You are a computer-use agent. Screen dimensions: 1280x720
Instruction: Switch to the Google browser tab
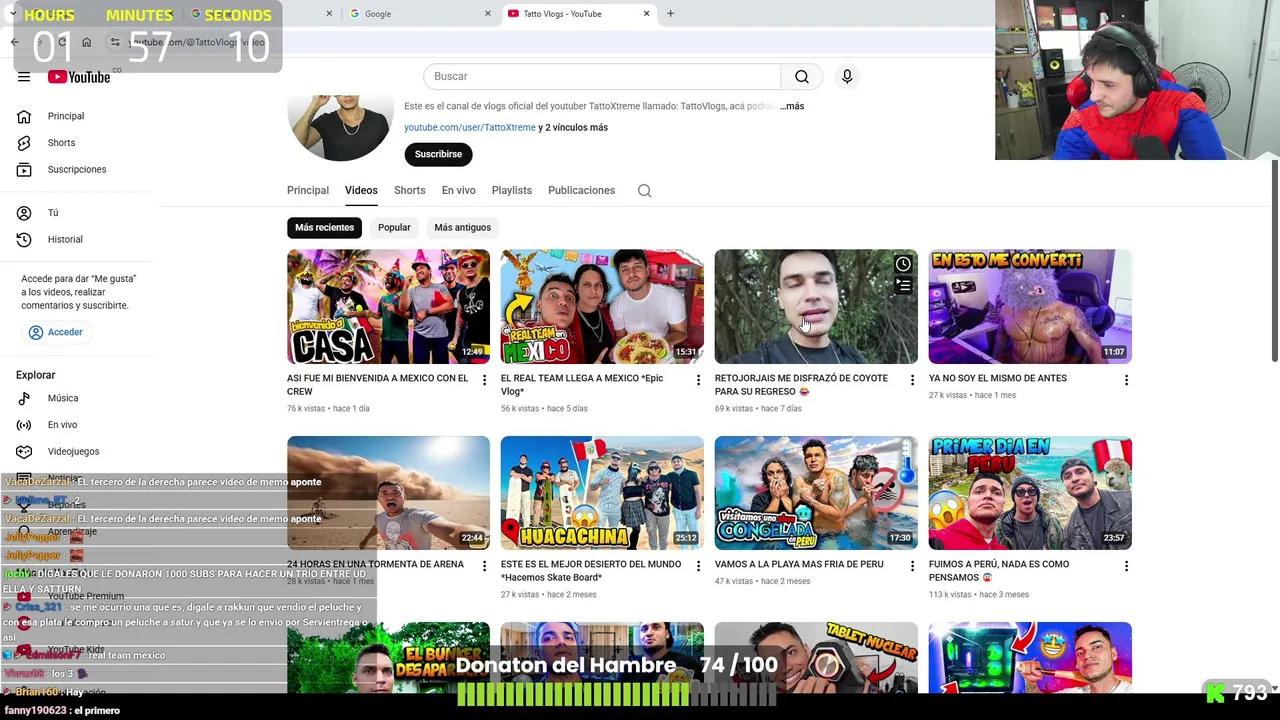418,14
